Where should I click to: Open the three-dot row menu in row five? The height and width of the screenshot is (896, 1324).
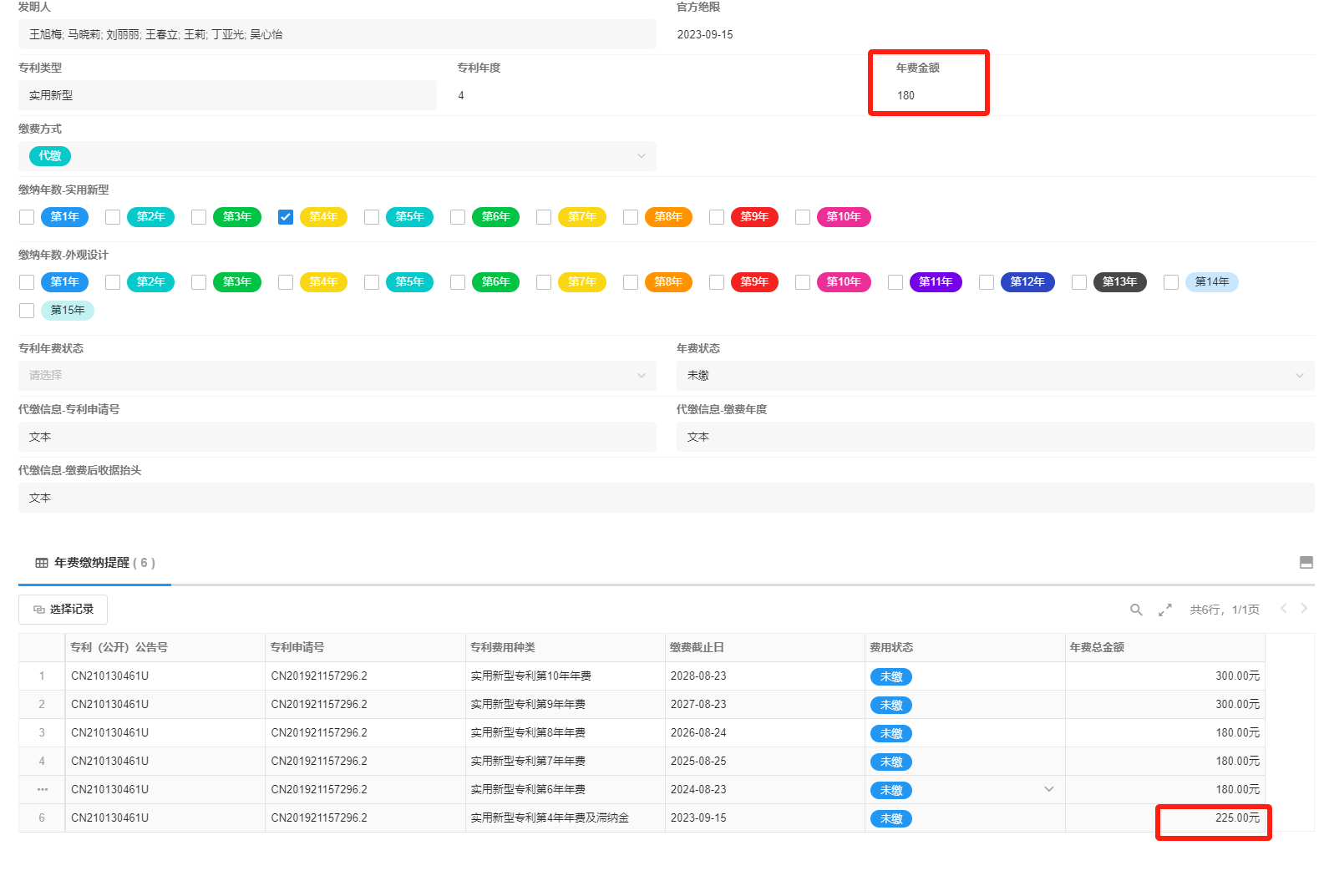point(42,789)
